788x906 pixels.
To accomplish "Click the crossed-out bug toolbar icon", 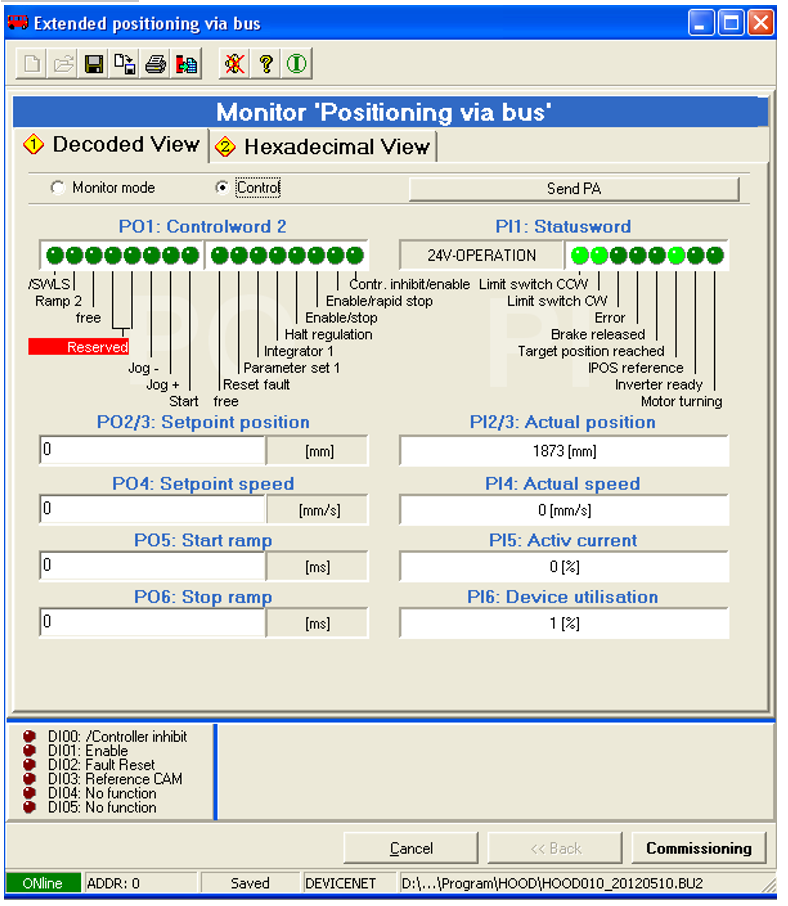I will pyautogui.click(x=235, y=65).
